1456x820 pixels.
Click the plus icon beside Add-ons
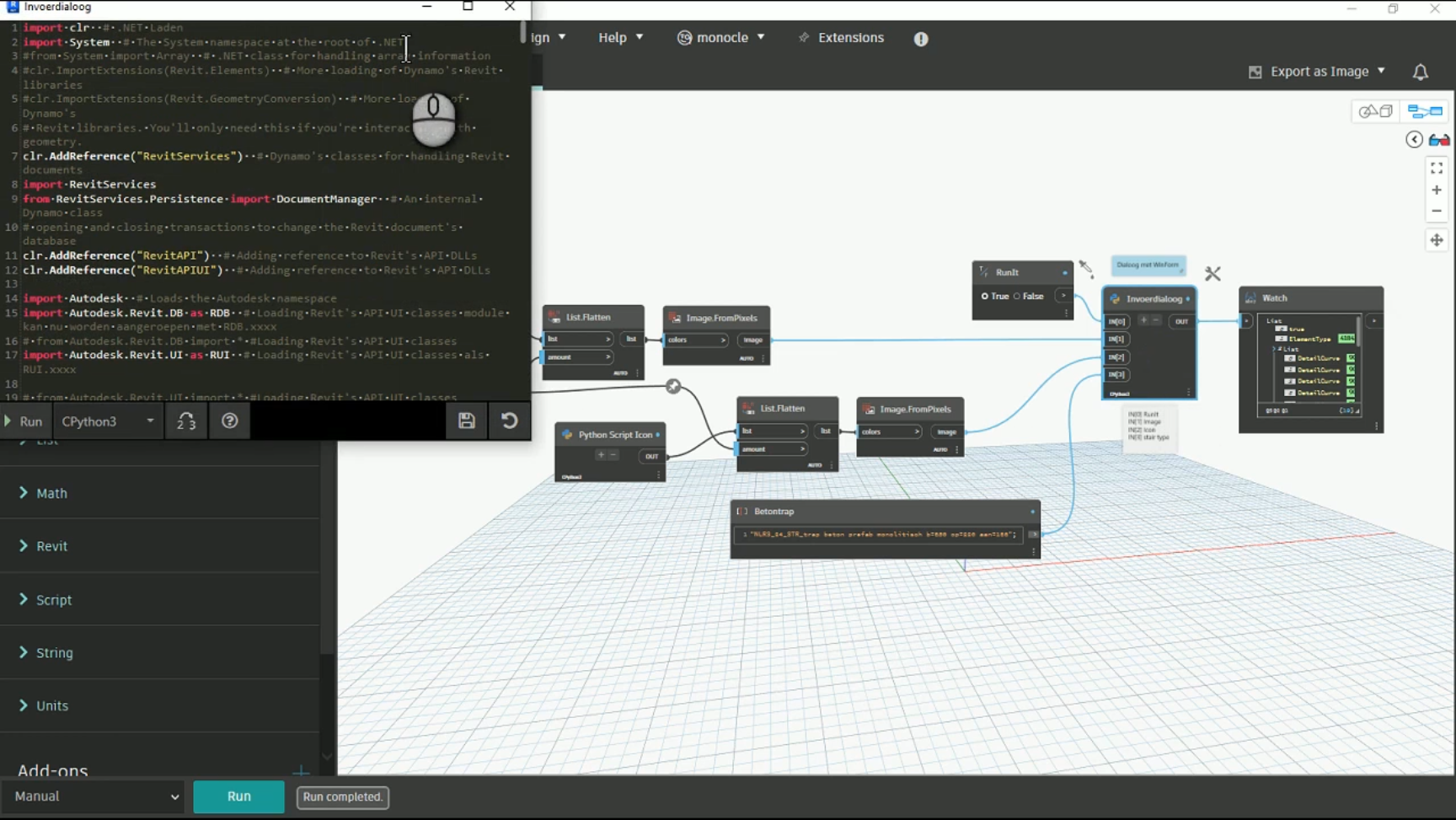[301, 771]
